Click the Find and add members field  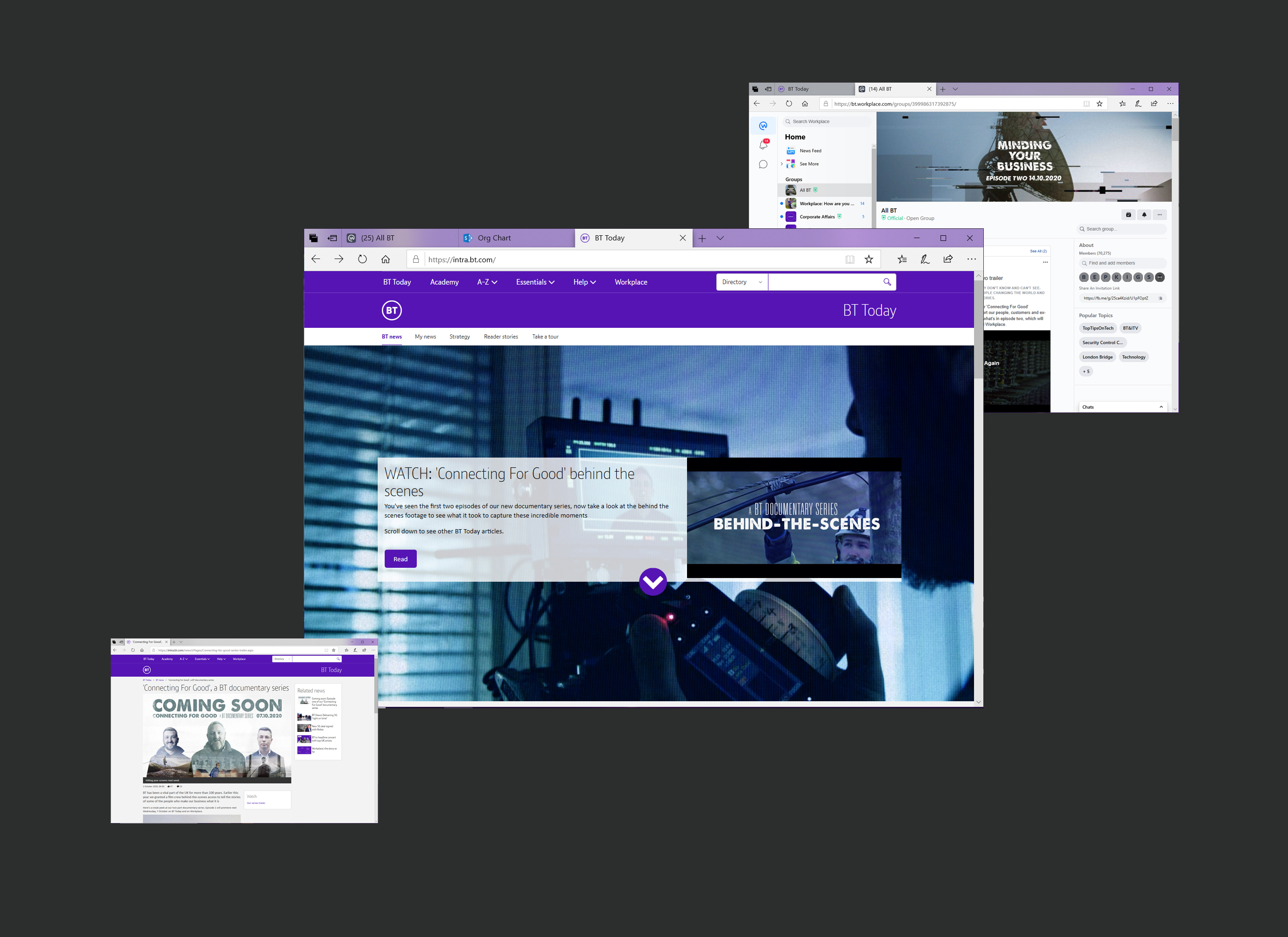(x=1123, y=263)
